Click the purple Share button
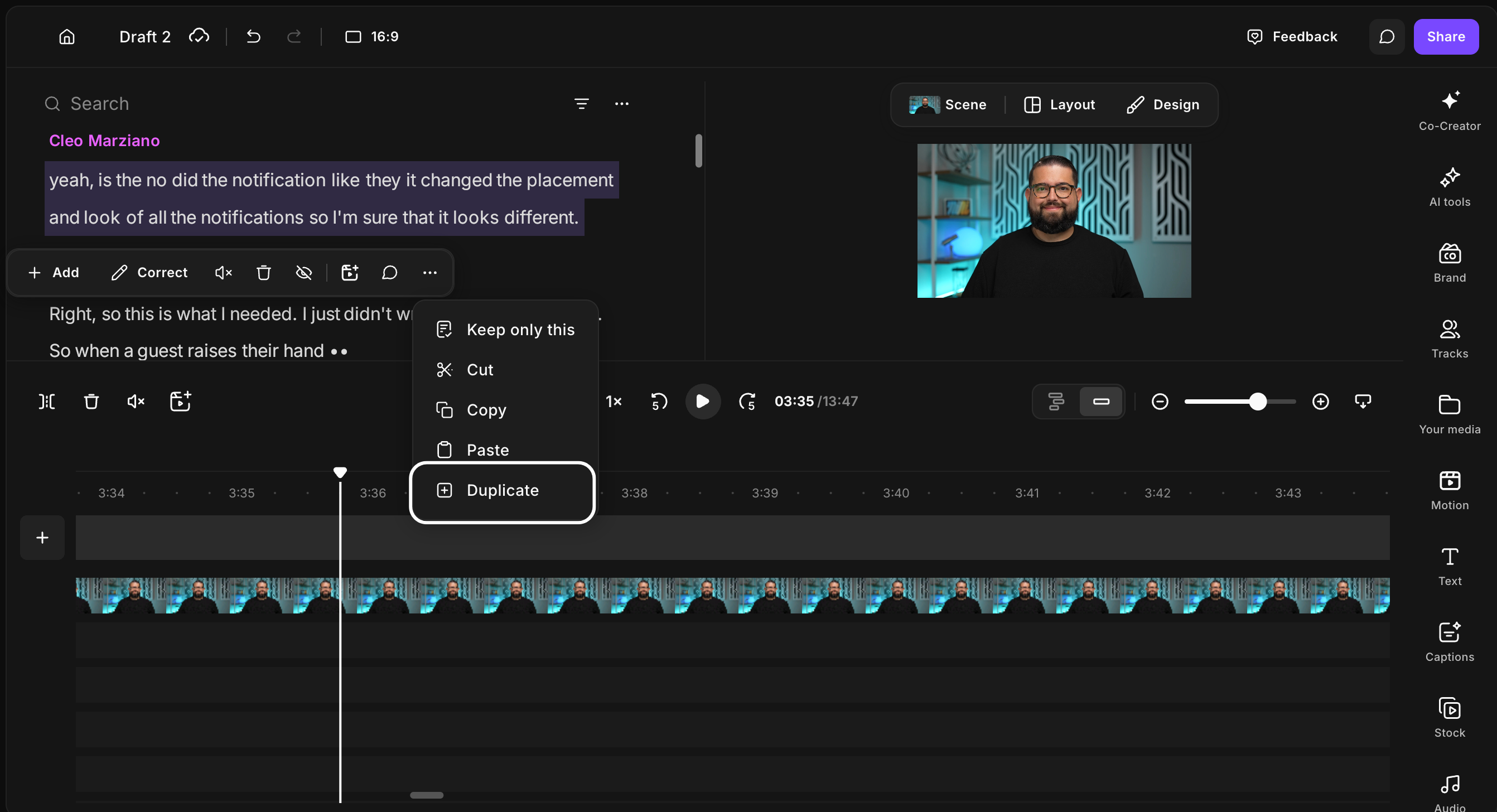 click(1445, 37)
